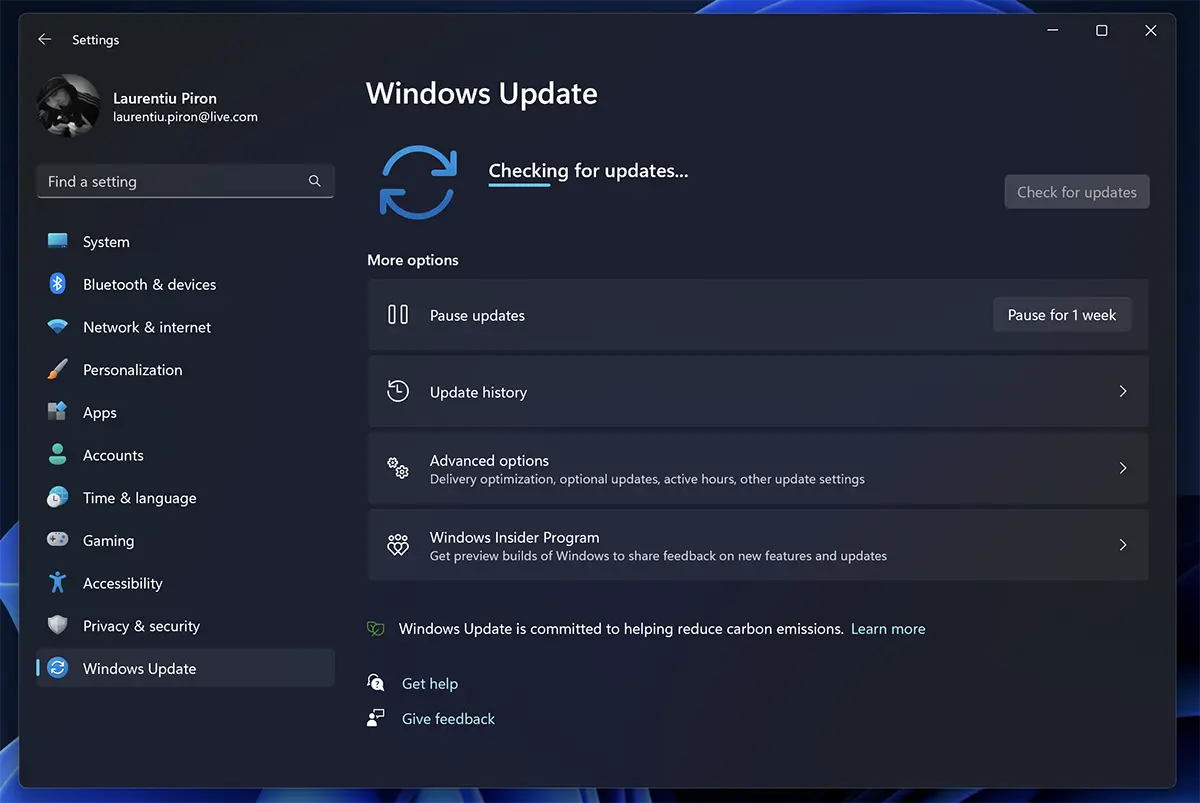Expand Advanced options chevron

tap(1123, 468)
